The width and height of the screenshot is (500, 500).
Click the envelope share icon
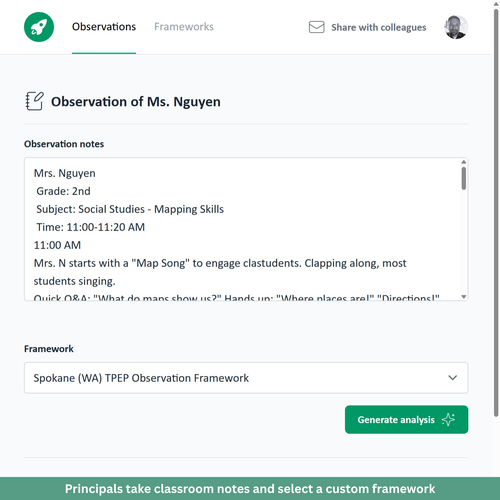(x=316, y=27)
